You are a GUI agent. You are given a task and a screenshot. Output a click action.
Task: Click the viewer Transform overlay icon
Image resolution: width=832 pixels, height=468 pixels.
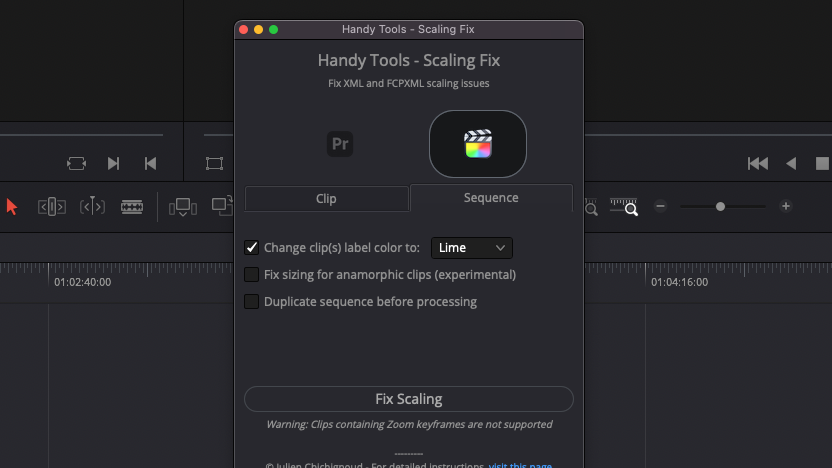(x=214, y=163)
